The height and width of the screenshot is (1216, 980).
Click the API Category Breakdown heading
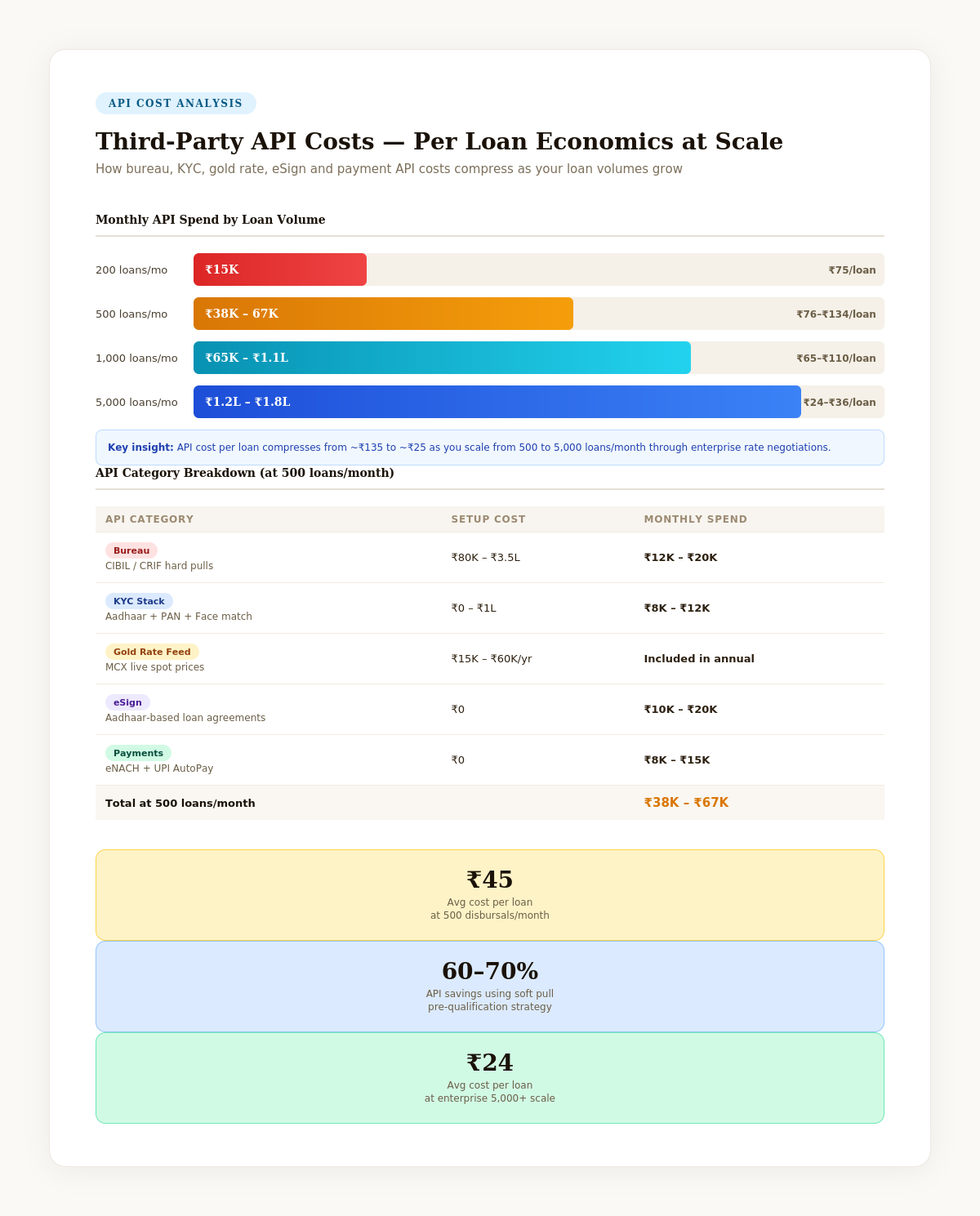coord(245,473)
